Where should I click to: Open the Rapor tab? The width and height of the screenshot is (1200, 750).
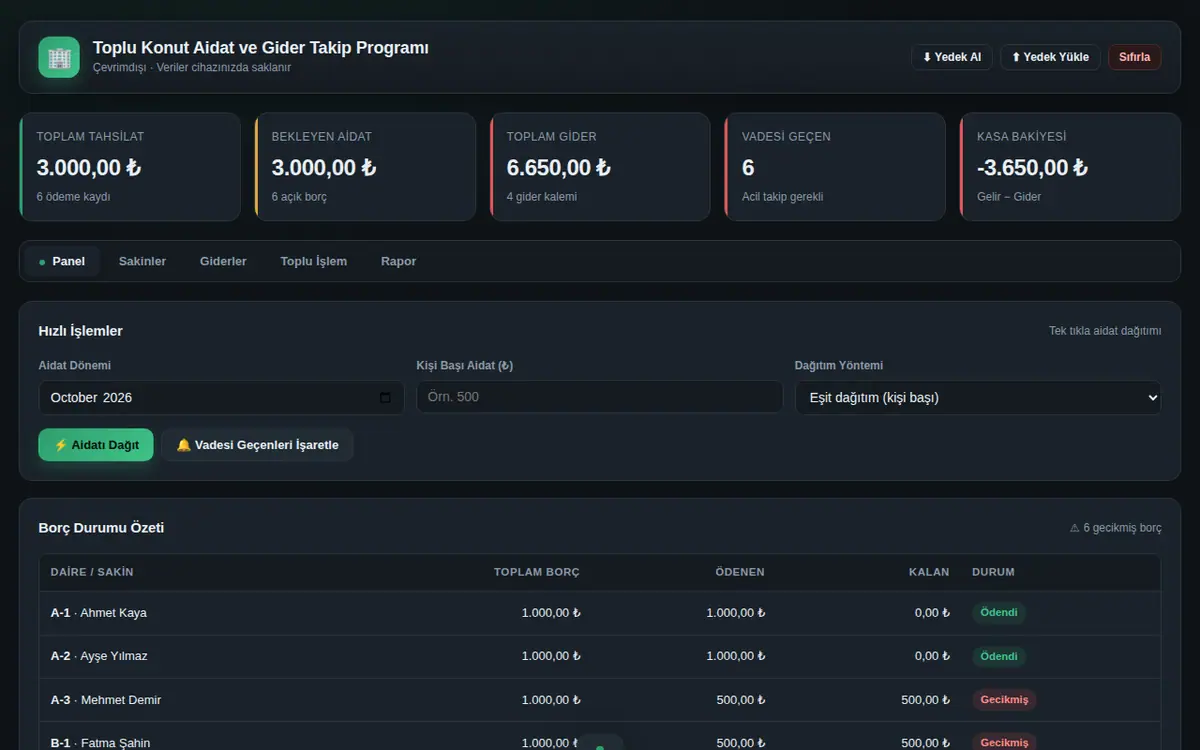(x=398, y=261)
